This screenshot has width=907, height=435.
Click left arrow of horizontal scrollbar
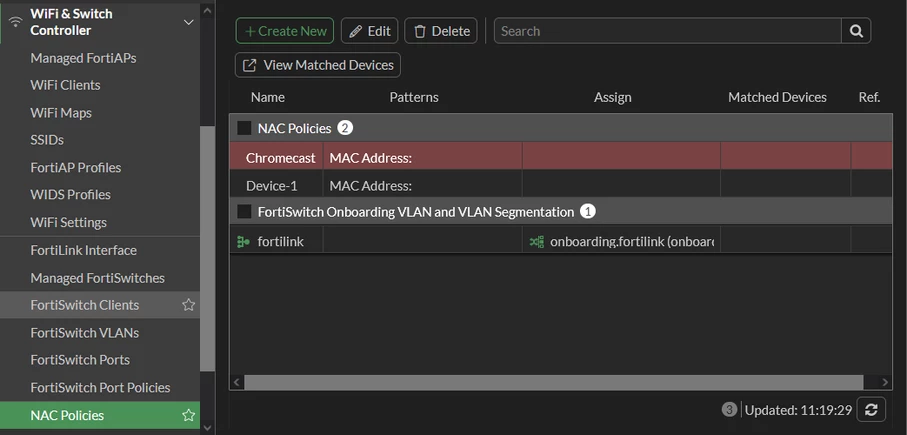(236, 382)
